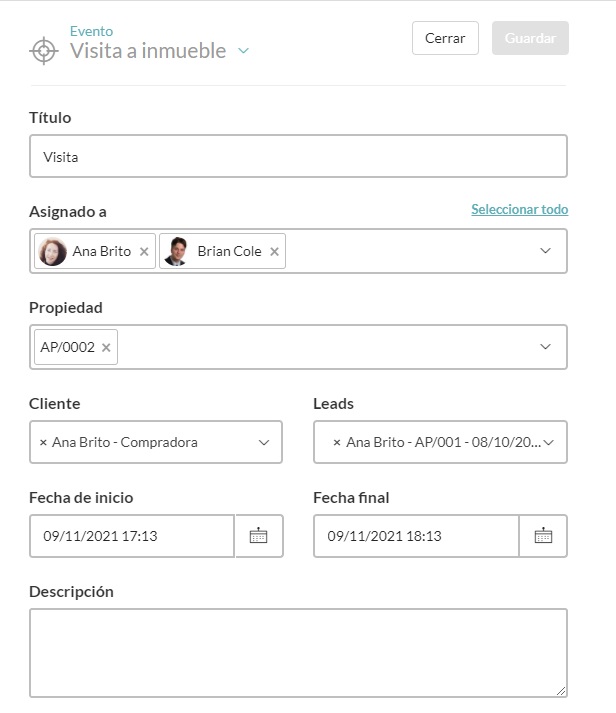Screen dimensions: 616x713
Task: Open the Leads dropdown
Action: tap(548, 442)
